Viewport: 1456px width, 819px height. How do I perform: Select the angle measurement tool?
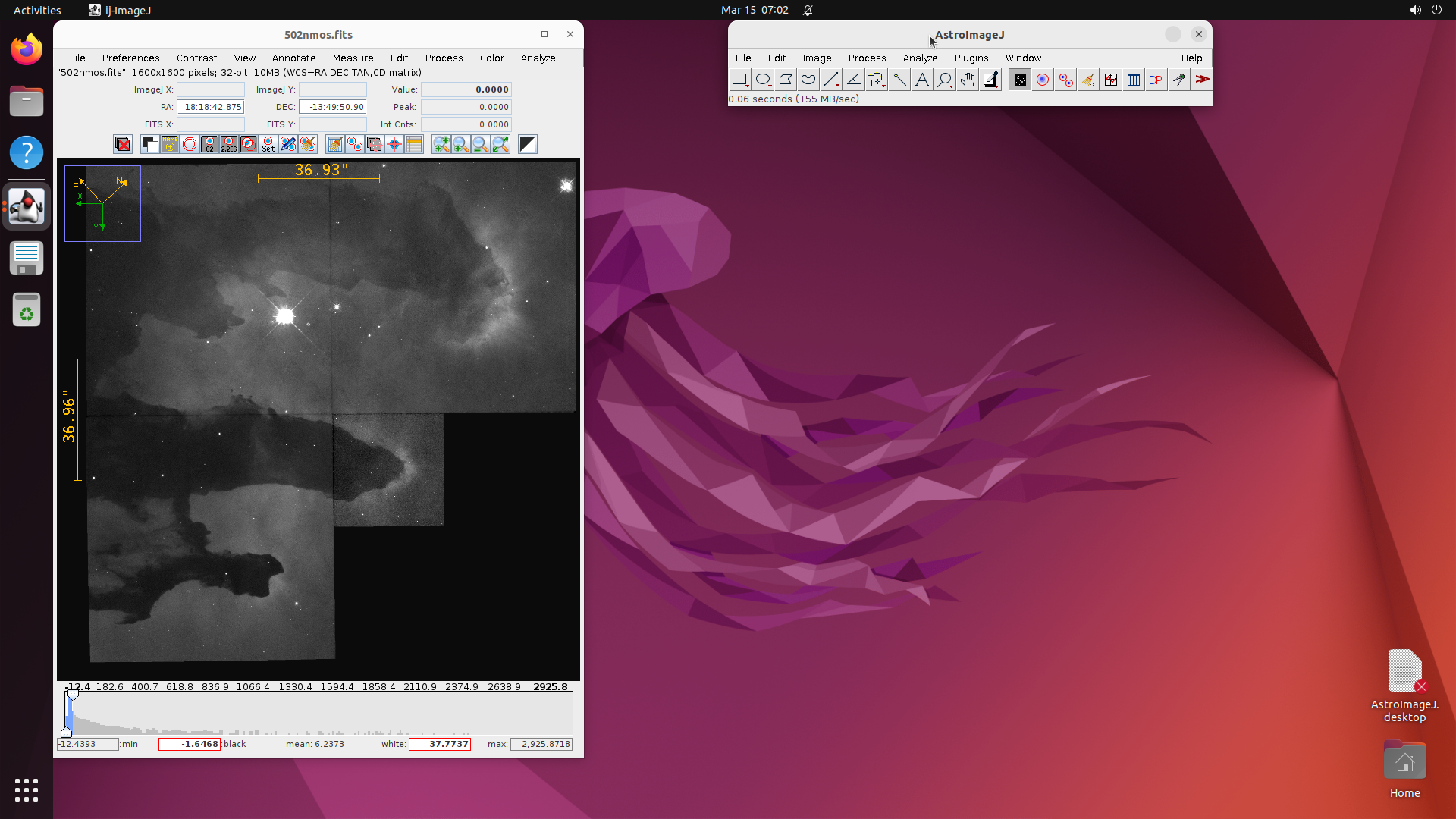click(853, 79)
